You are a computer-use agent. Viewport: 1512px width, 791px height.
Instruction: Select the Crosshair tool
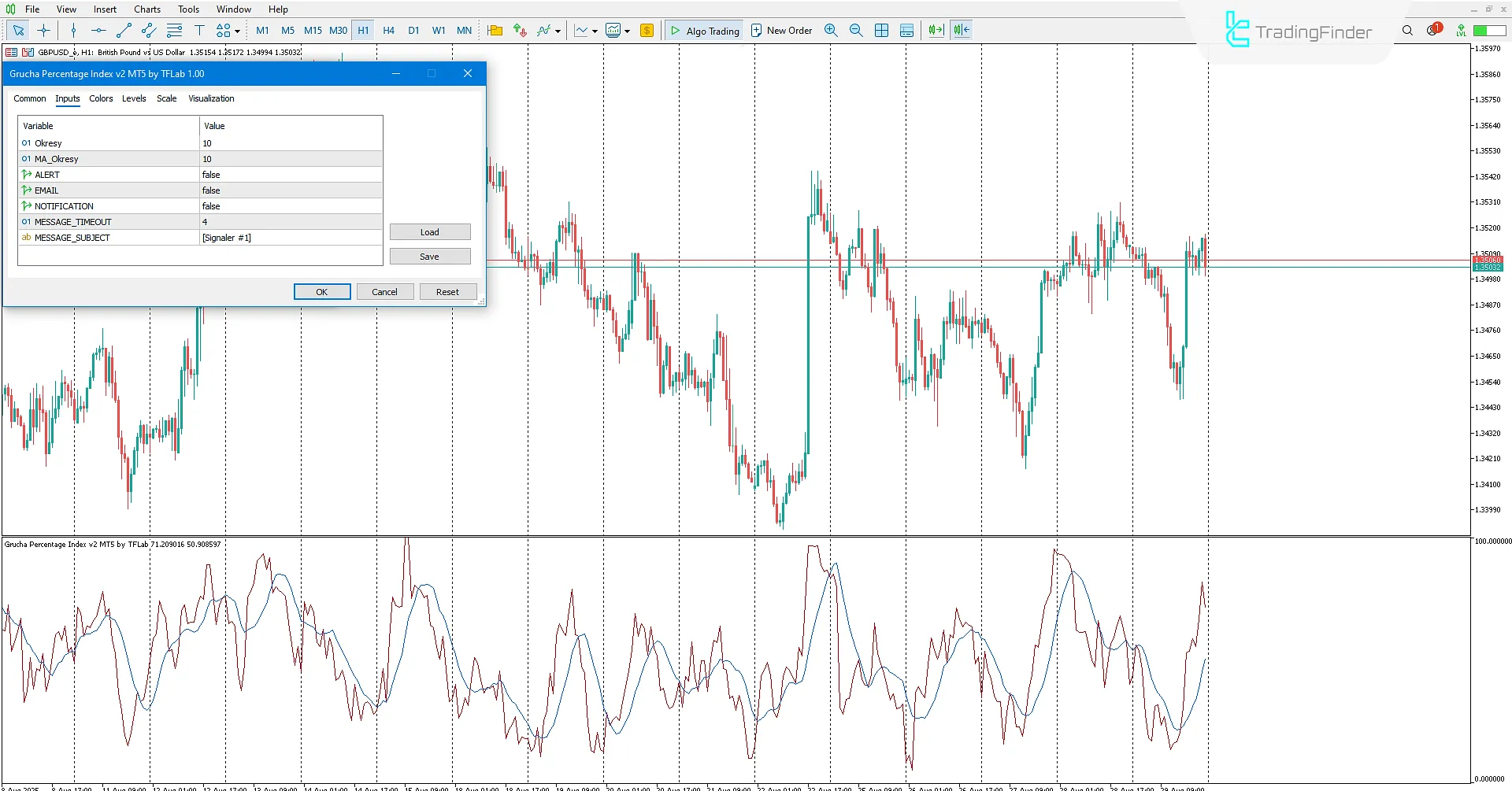43,30
